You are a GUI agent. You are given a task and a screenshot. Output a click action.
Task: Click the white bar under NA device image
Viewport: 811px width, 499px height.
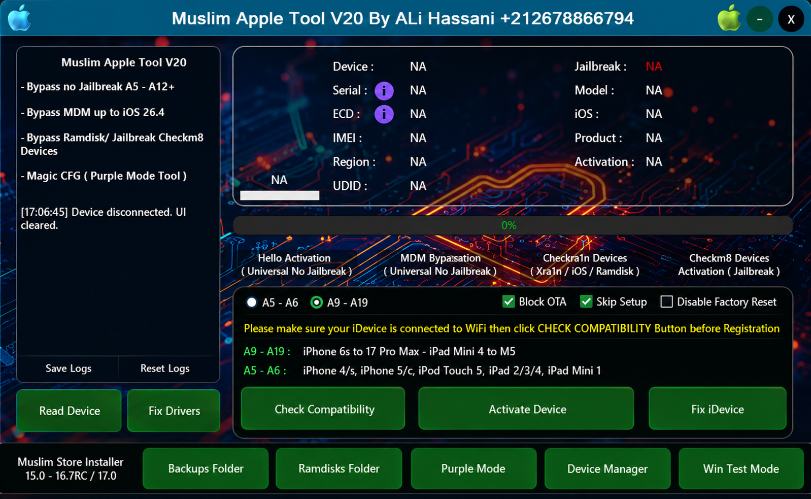coord(279,195)
